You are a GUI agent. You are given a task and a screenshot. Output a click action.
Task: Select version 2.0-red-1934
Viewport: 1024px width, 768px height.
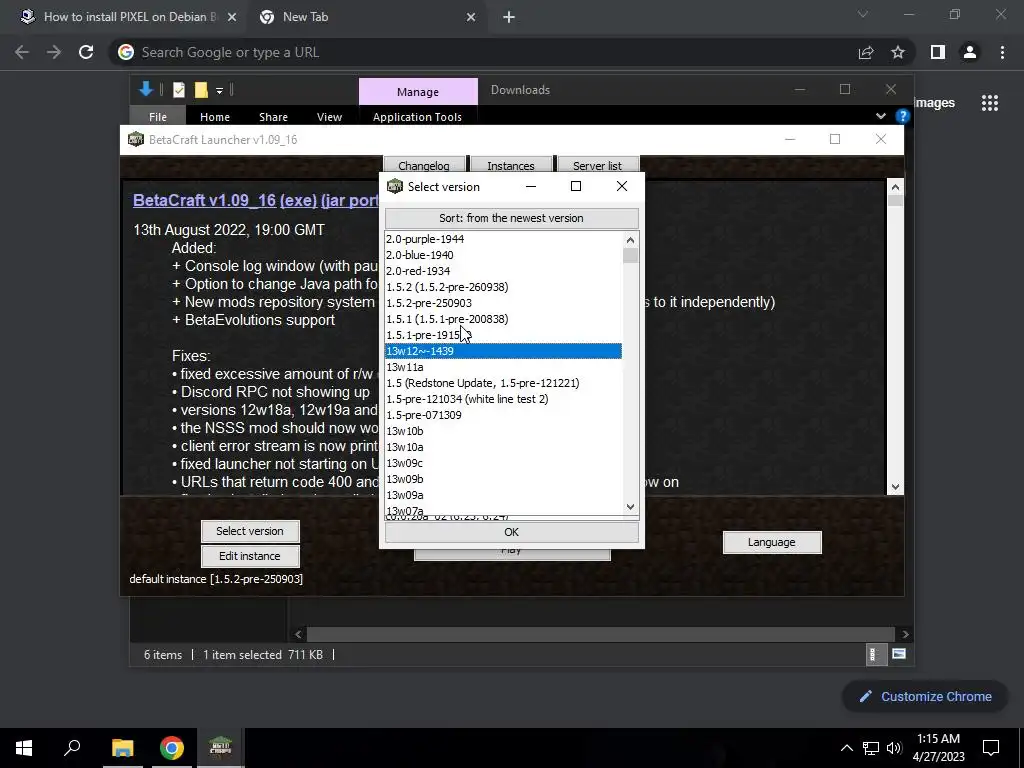tap(503, 271)
